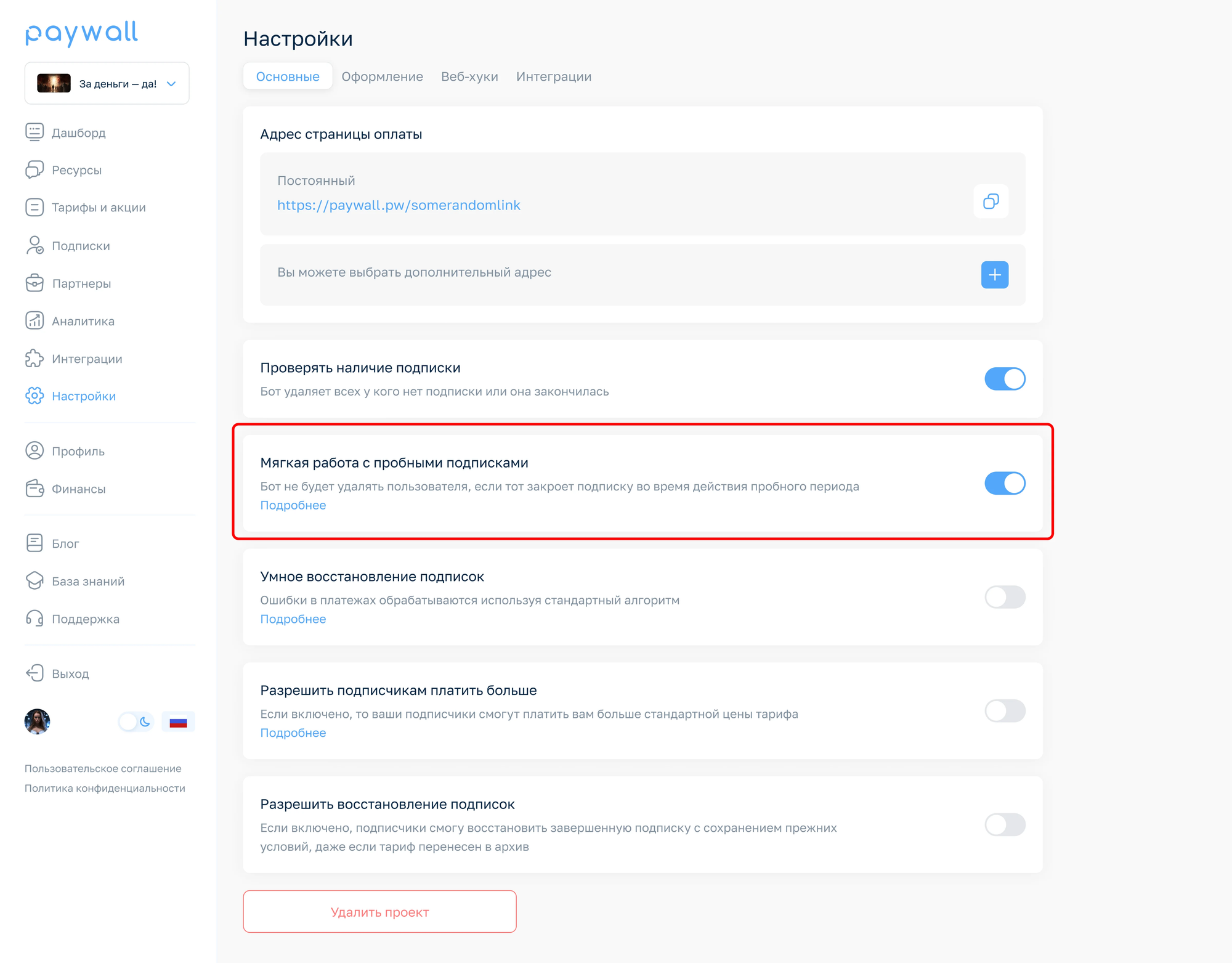
Task: Open Дашборд via its sidebar icon
Action: click(x=34, y=132)
